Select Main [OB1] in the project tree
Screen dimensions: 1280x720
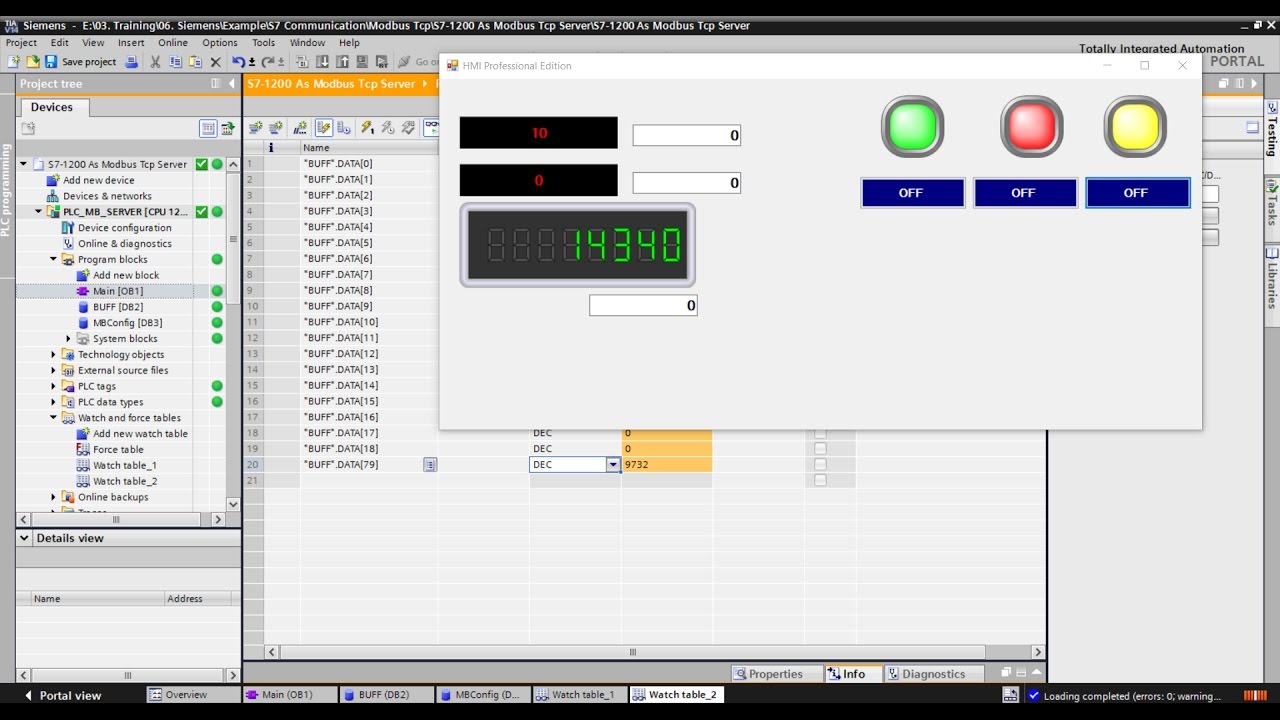pos(117,291)
